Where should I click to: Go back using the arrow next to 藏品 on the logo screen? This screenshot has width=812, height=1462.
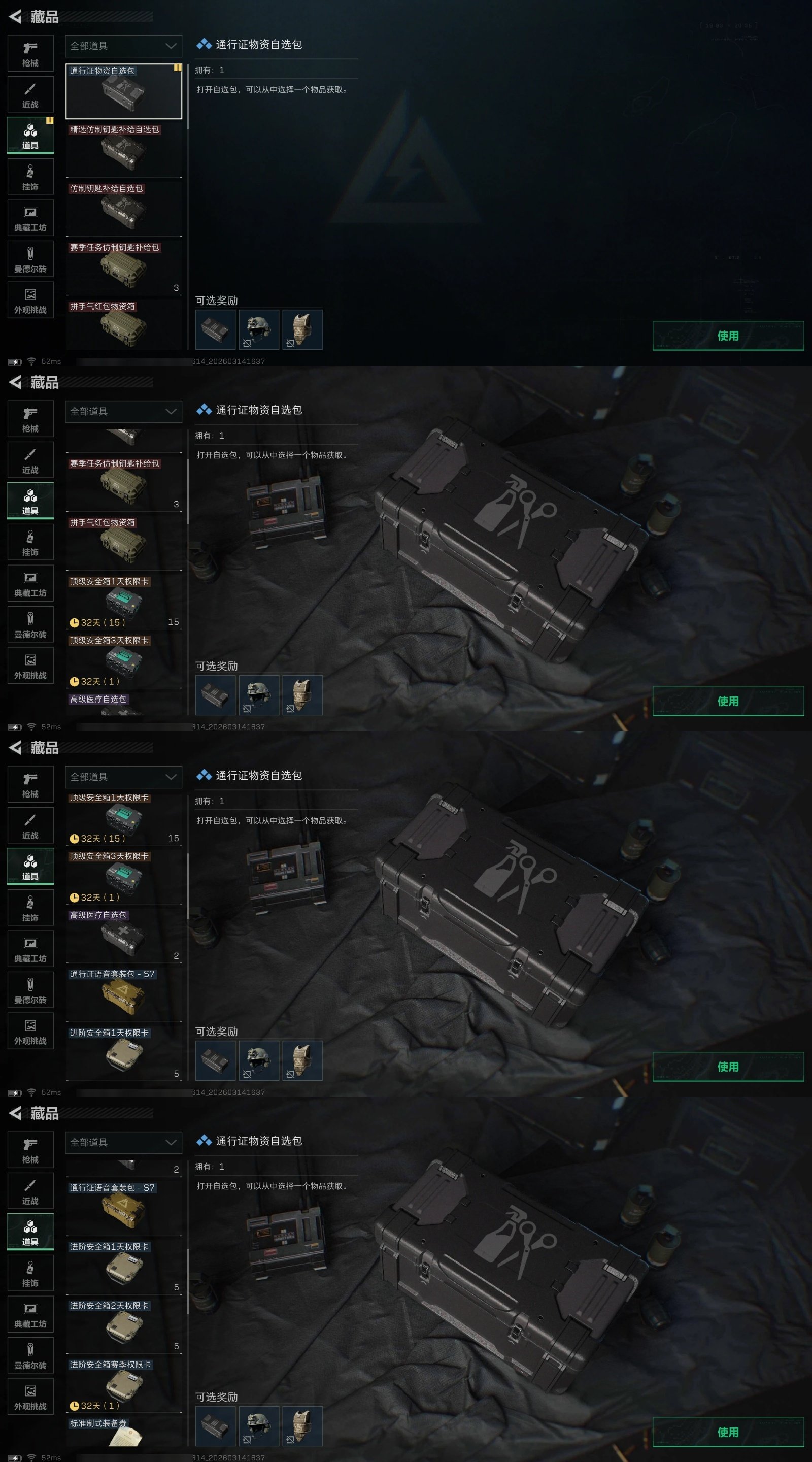15,17
